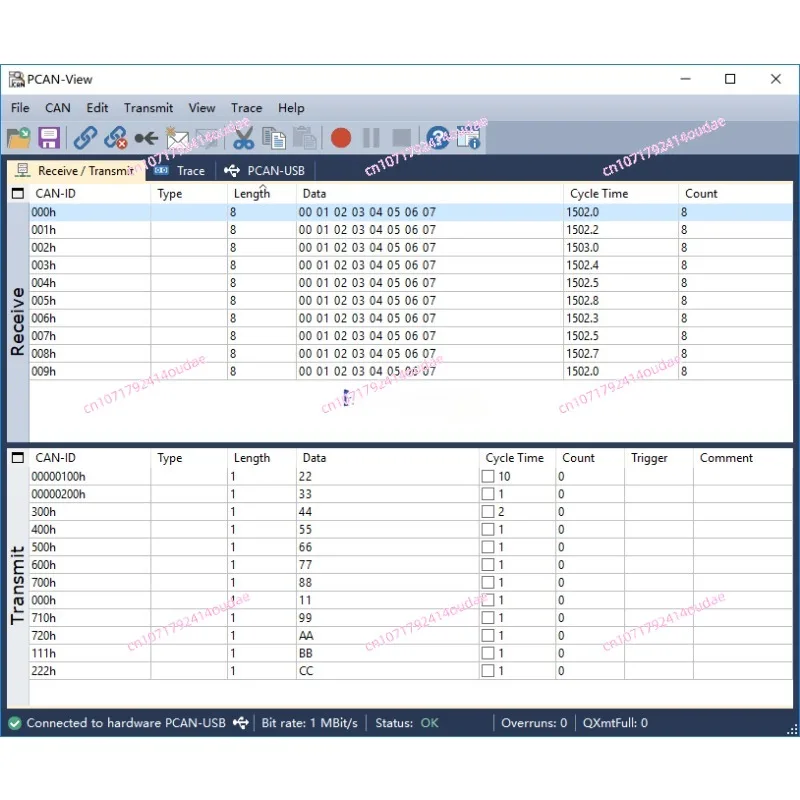Enable cycle time checkbox for message 111h
Viewport: 800px width, 800px height.
488,653
